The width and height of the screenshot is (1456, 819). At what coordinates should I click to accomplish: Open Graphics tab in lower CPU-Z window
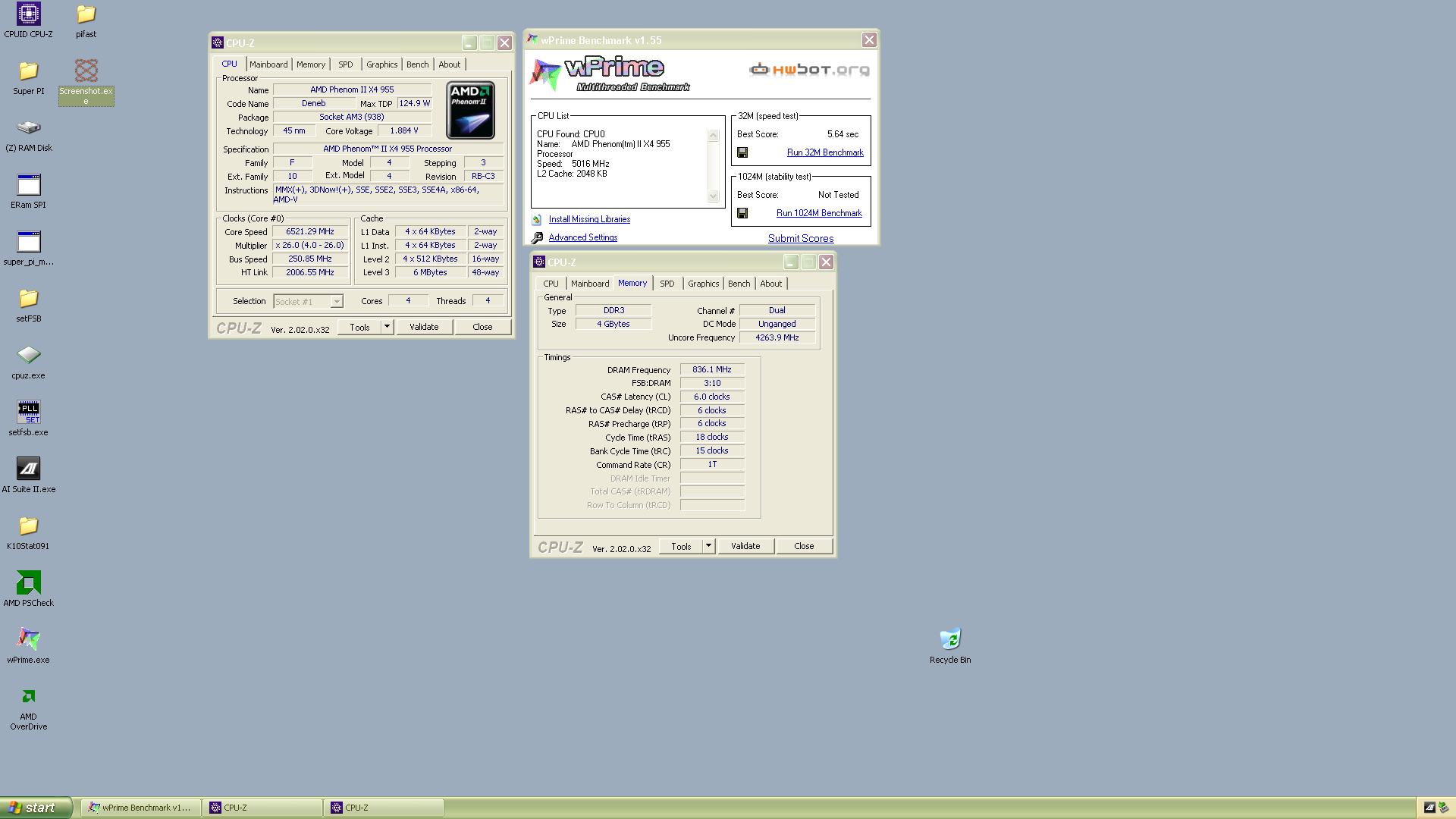703,284
